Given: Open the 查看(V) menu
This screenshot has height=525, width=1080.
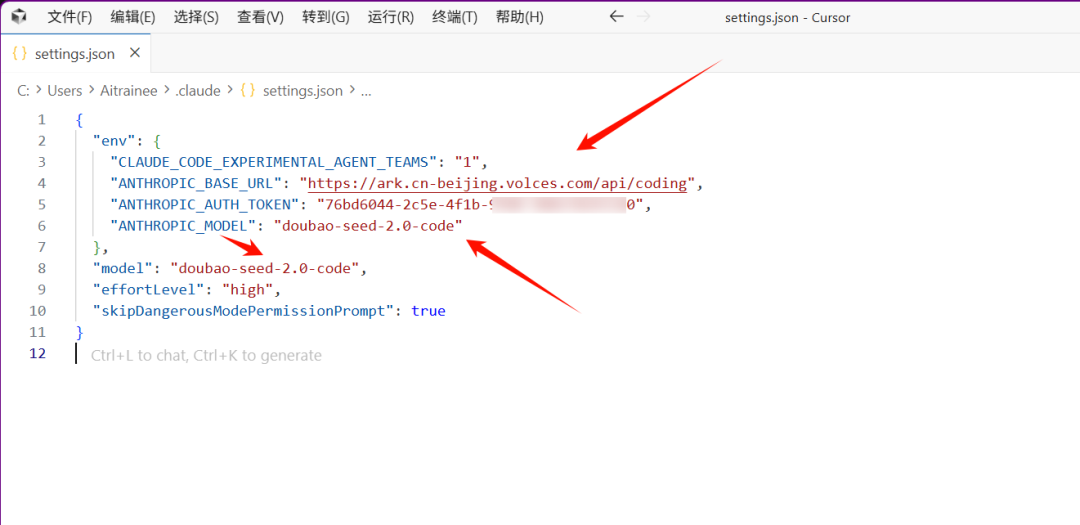Looking at the screenshot, I should click(x=260, y=17).
